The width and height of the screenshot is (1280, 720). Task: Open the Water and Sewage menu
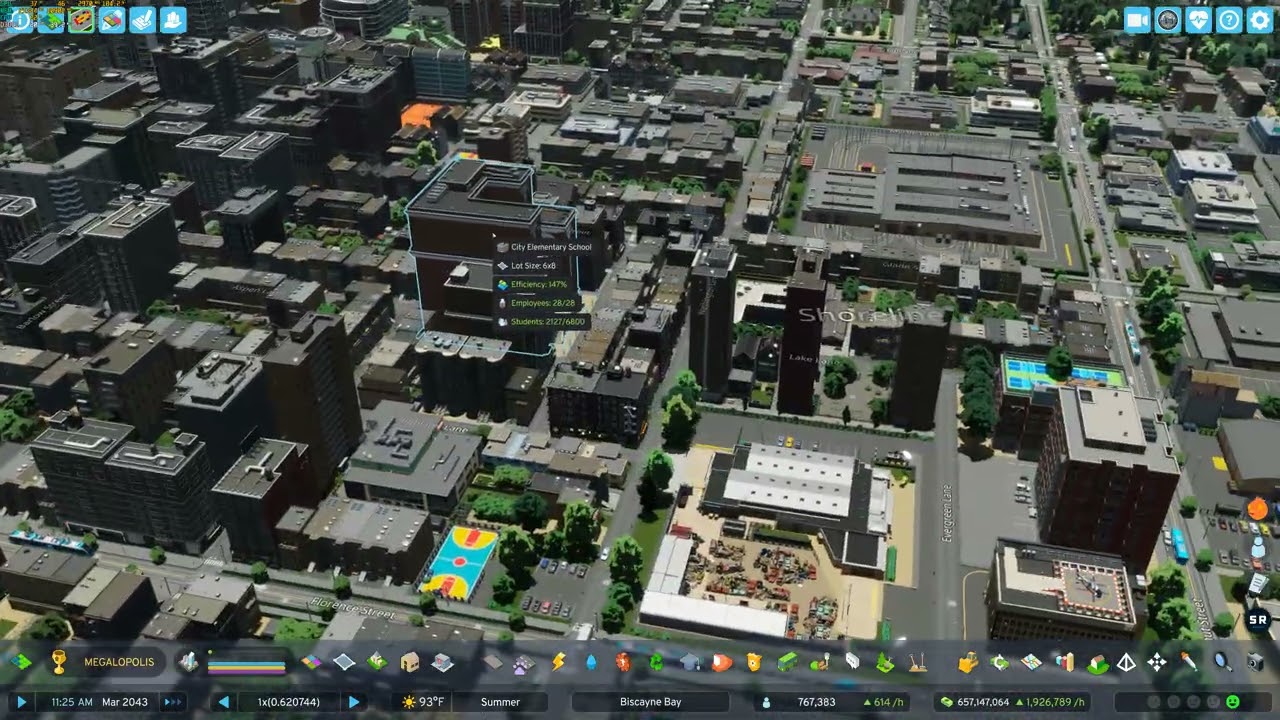coord(591,662)
